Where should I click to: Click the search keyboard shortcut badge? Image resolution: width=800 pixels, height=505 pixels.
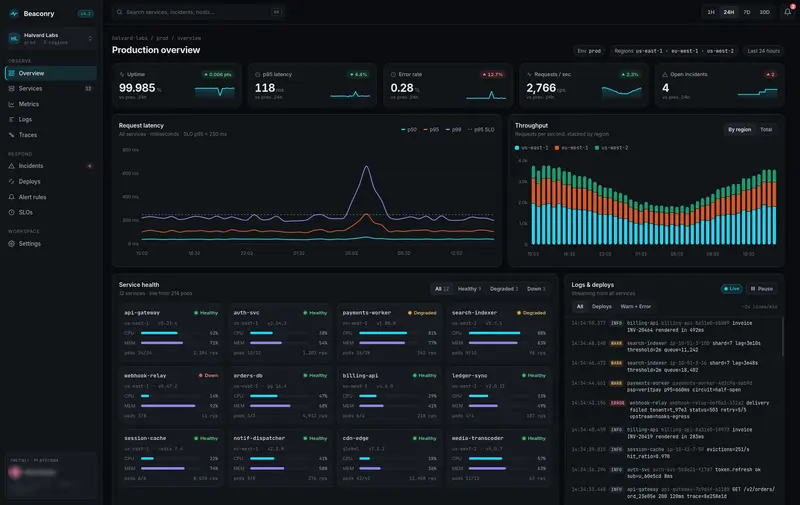point(277,12)
